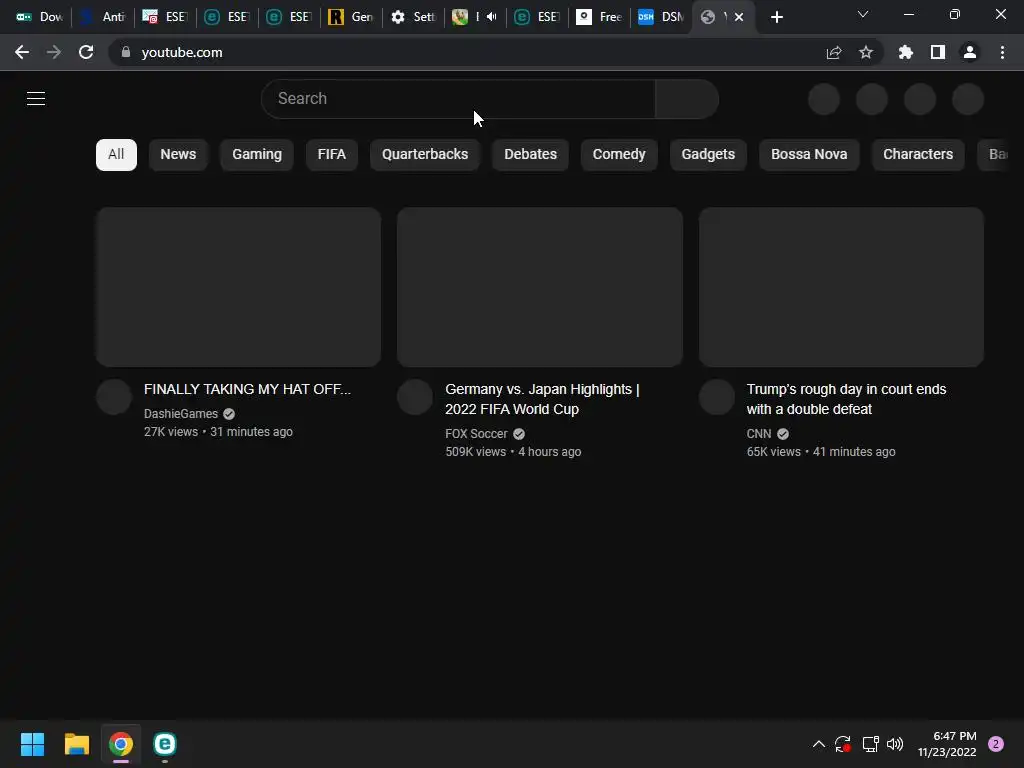This screenshot has height=768, width=1024.
Task: Select the Characters filter chip
Action: pyautogui.click(x=918, y=155)
